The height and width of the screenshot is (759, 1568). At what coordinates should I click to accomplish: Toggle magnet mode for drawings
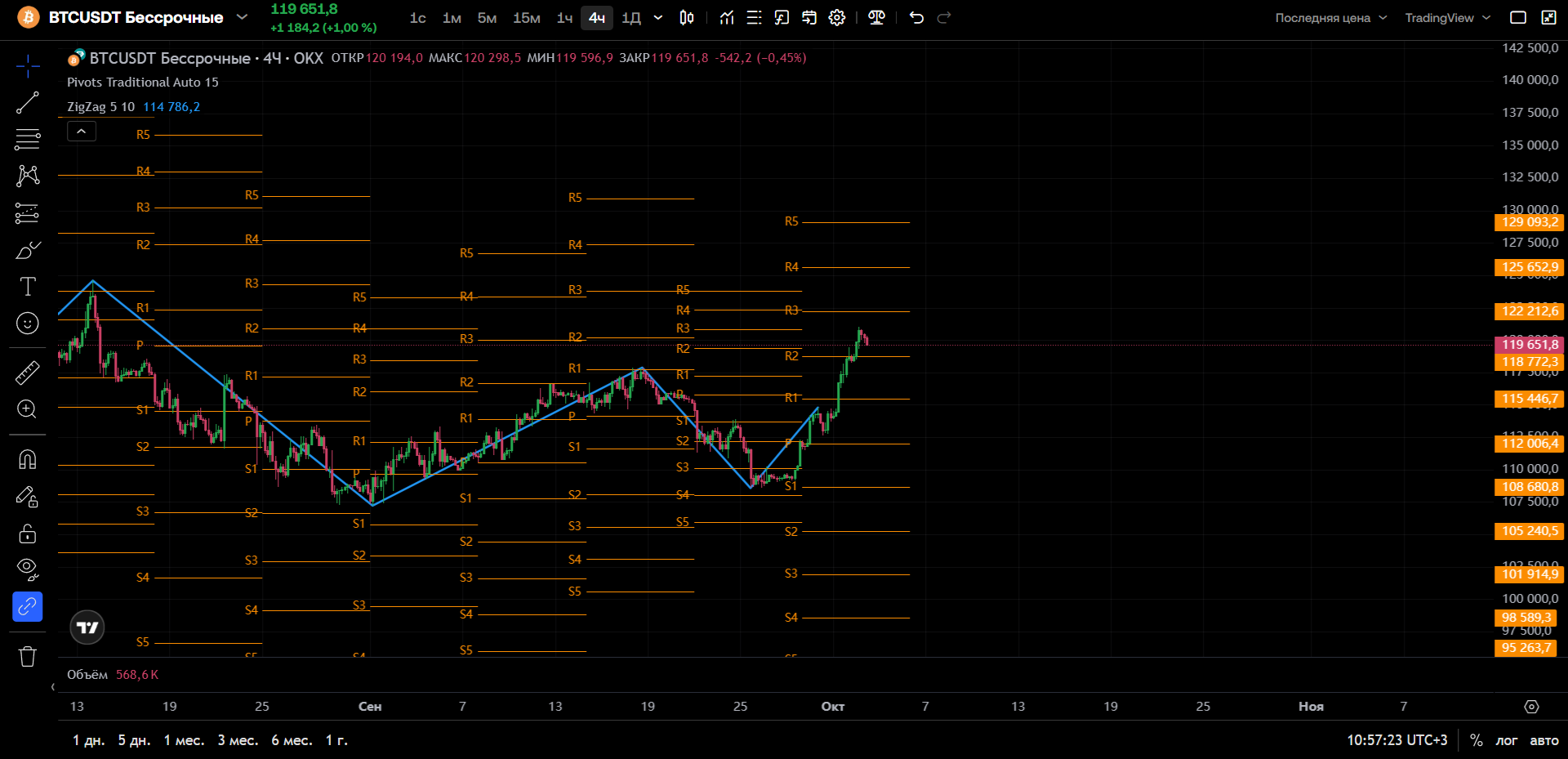pyautogui.click(x=28, y=459)
